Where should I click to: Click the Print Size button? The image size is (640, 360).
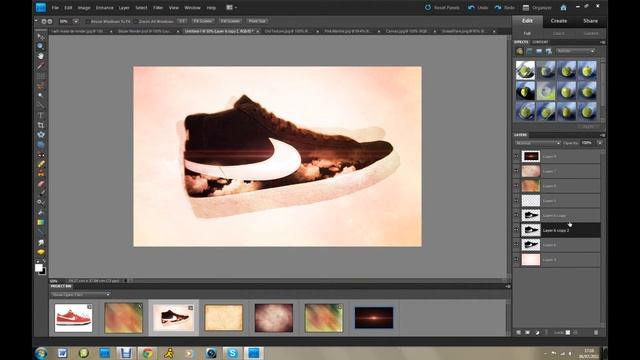tap(257, 21)
